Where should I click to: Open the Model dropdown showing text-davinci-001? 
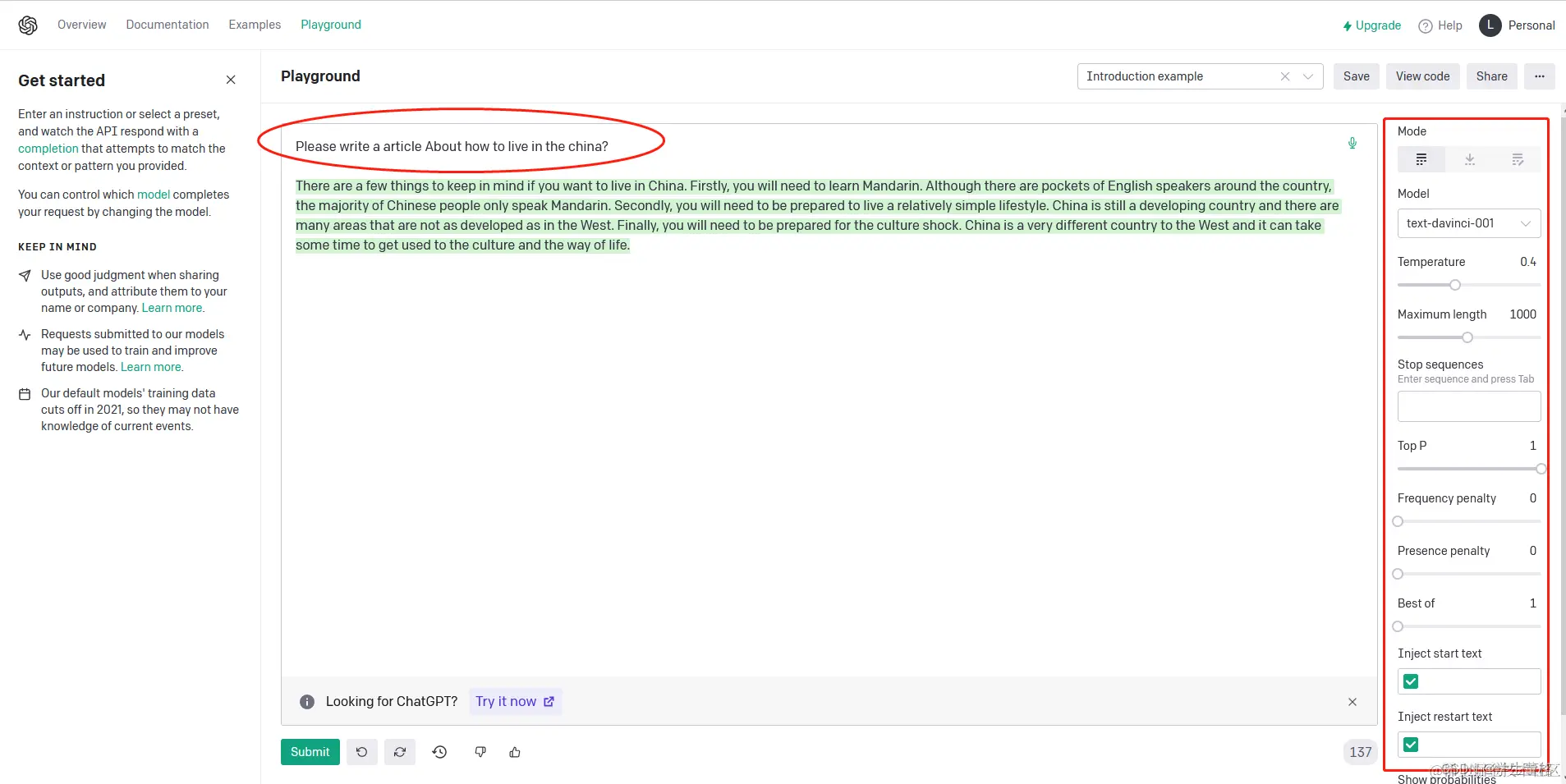coord(1467,222)
